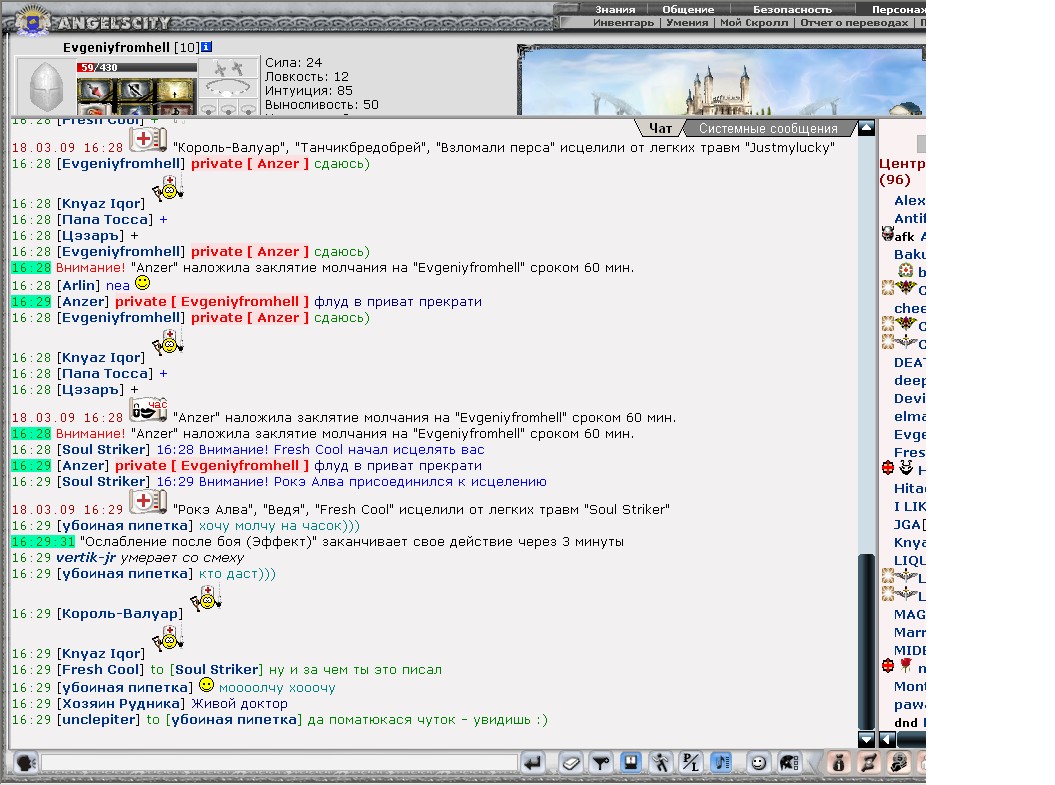Click the Knyaz Iqor nickname link in chat
Screen dimensions: 1055x785
(100, 204)
